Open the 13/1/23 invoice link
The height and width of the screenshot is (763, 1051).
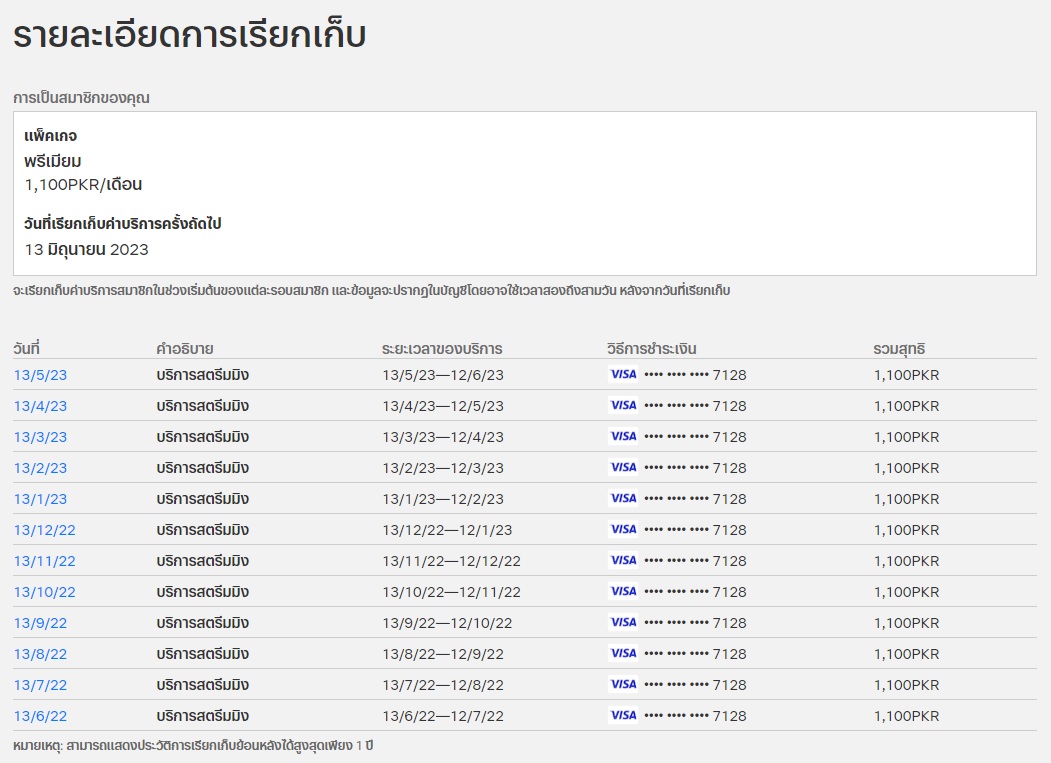coord(40,499)
